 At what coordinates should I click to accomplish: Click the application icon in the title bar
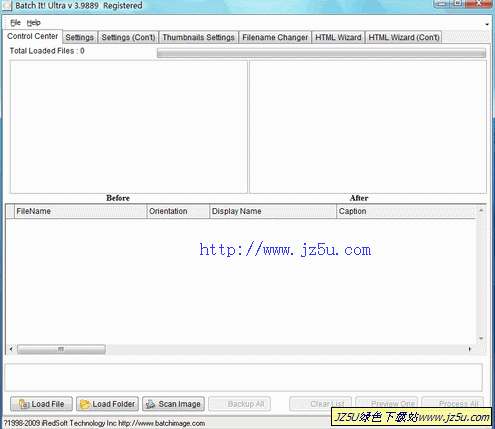click(7, 6)
